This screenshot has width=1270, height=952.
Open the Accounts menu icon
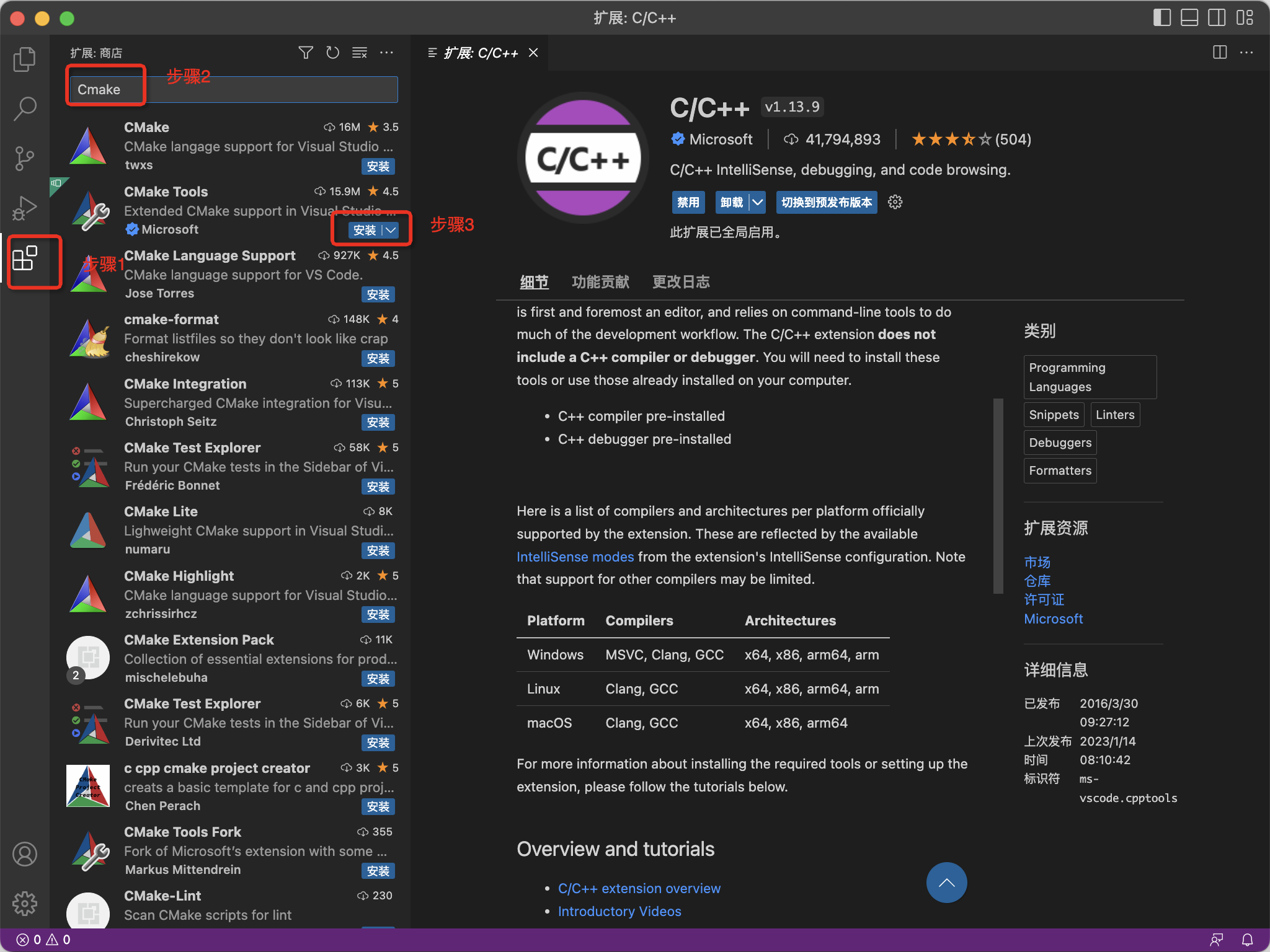pos(25,854)
